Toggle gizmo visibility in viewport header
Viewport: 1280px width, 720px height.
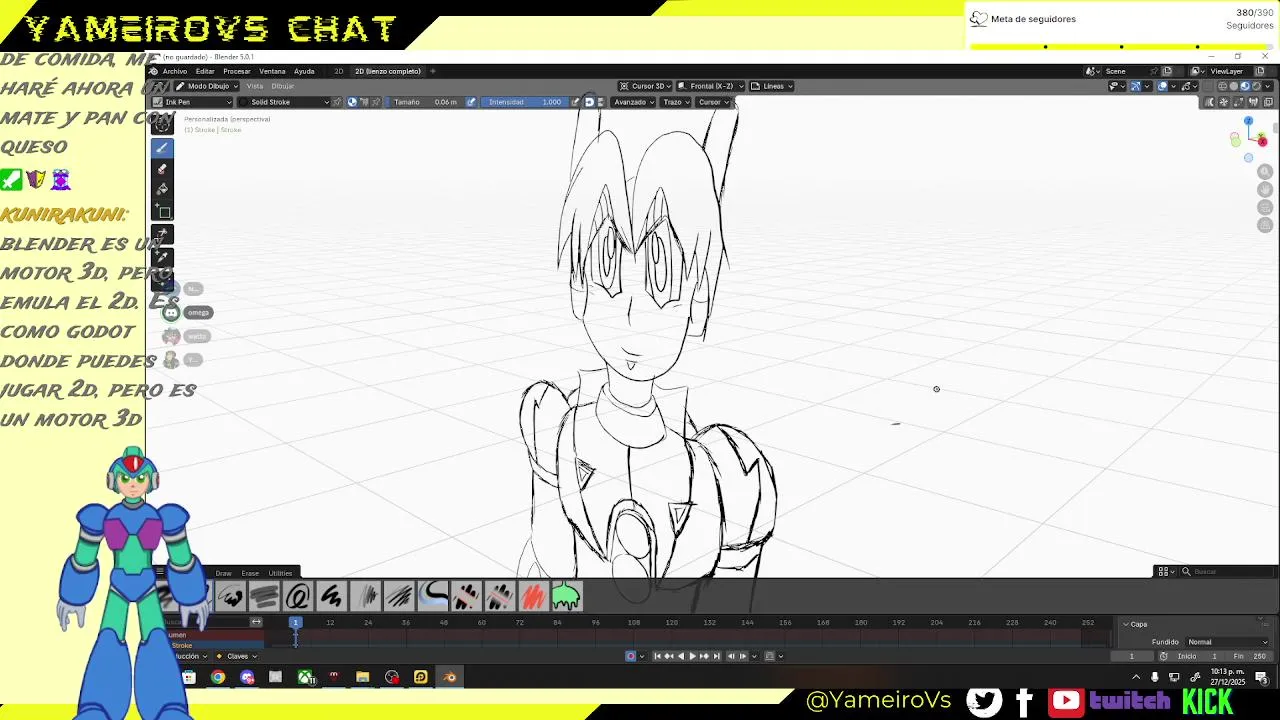point(1137,86)
